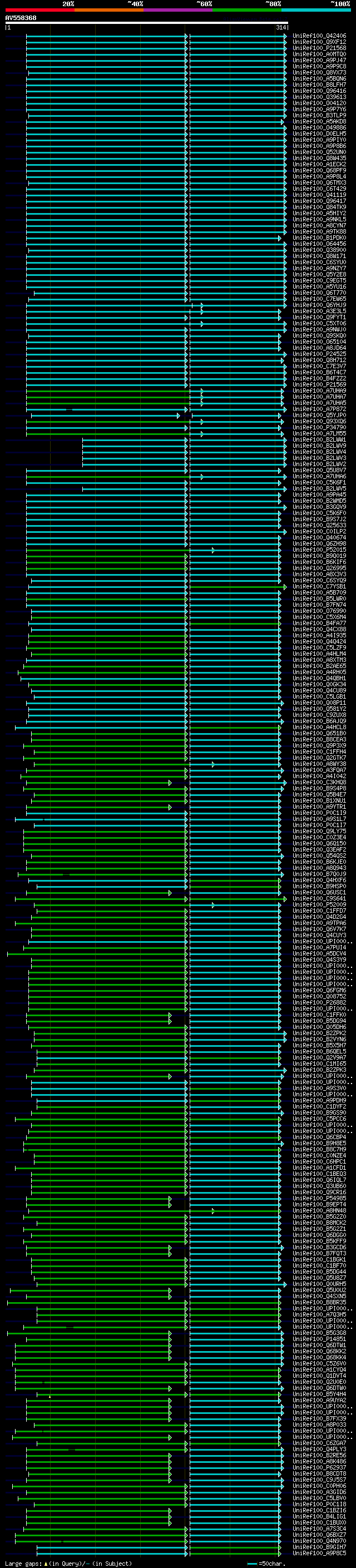Click the UniRef100_B8MCK2 entry
This screenshot has height=1568, width=356.
(319, 1223)
